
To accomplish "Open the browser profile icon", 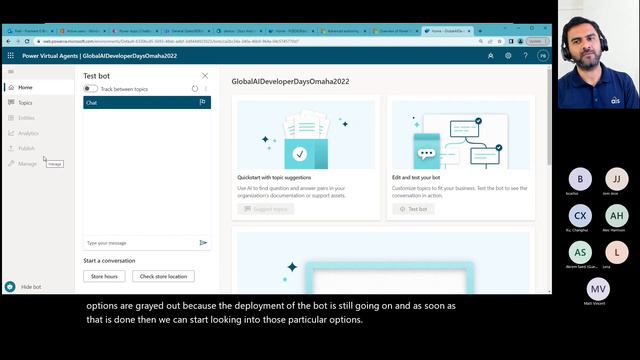I will [x=520, y=41].
